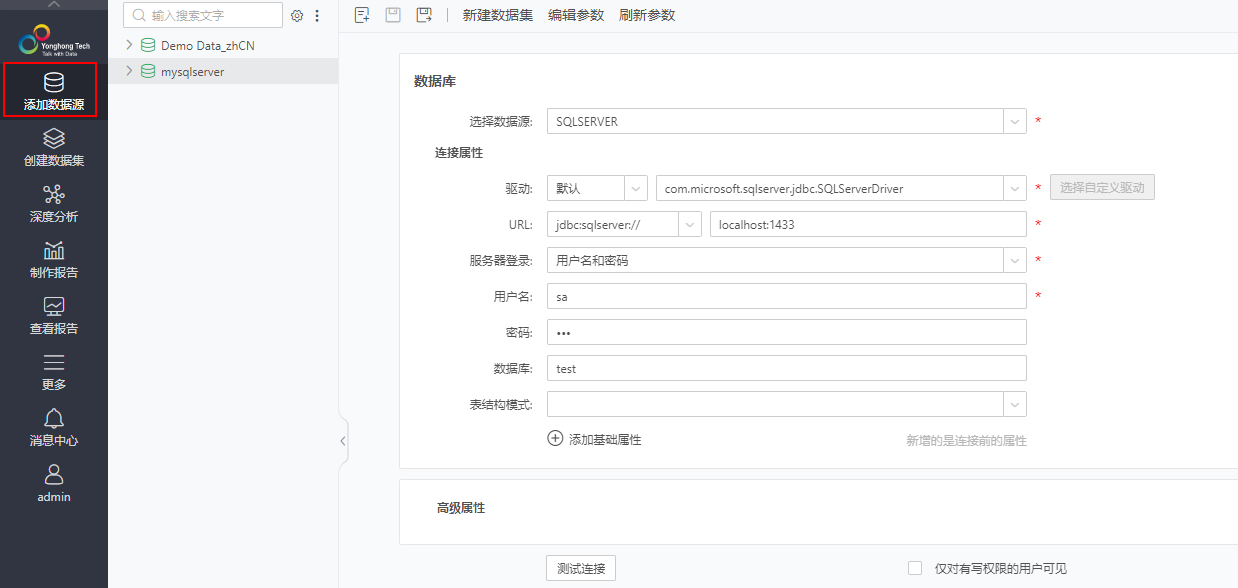Open the 消息中心 notifications icon
The image size is (1238, 588).
53,428
